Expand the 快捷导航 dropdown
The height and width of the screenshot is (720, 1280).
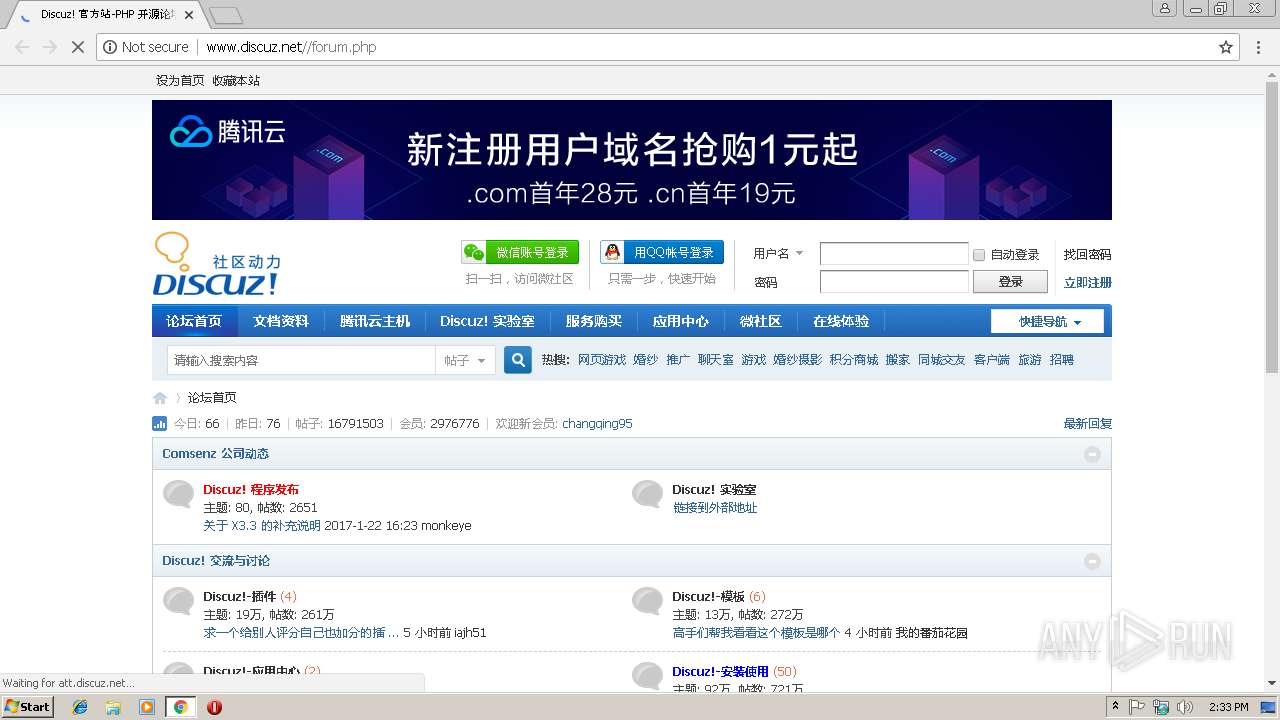1048,321
